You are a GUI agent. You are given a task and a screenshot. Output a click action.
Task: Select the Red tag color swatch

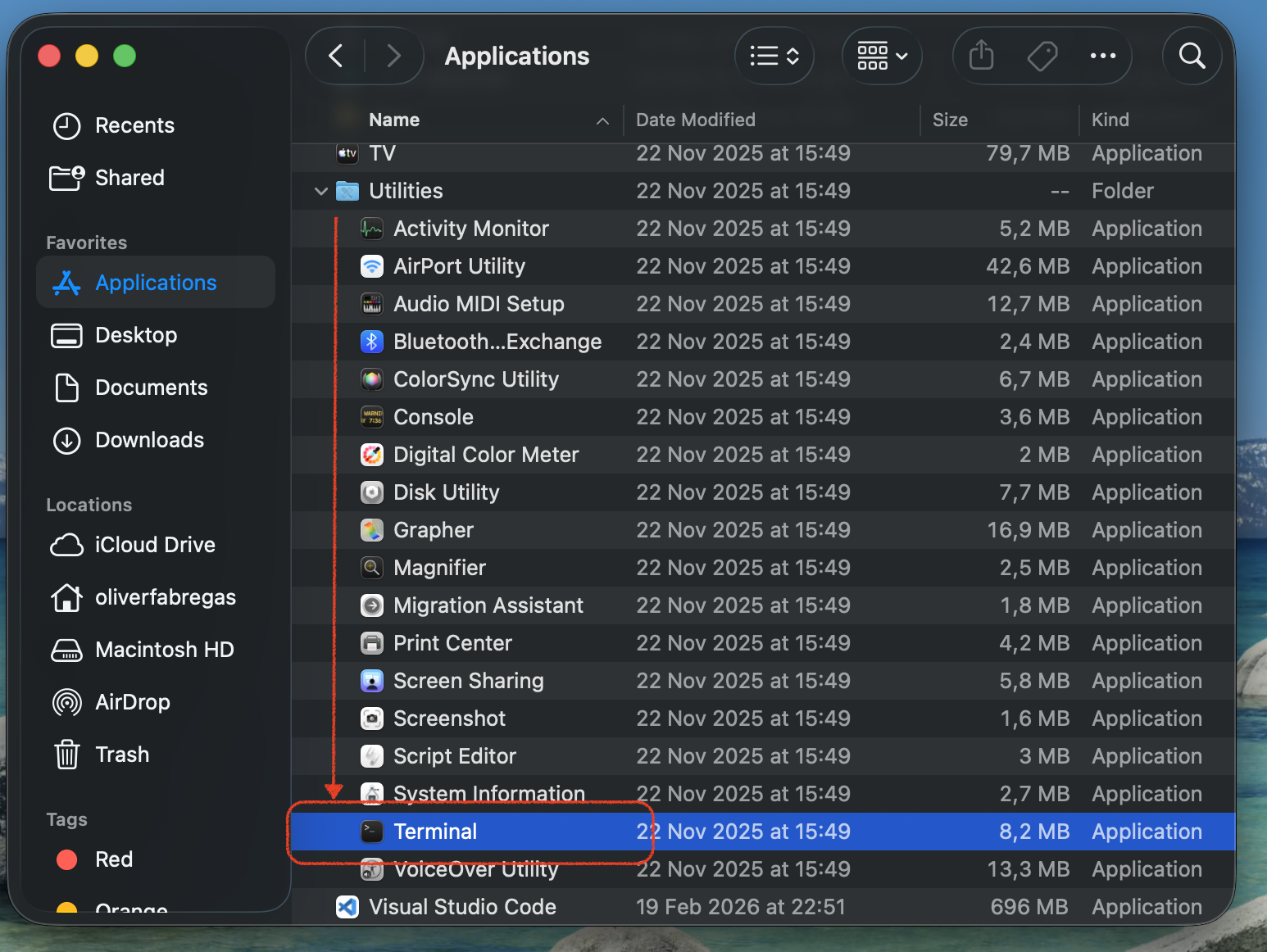pos(66,859)
